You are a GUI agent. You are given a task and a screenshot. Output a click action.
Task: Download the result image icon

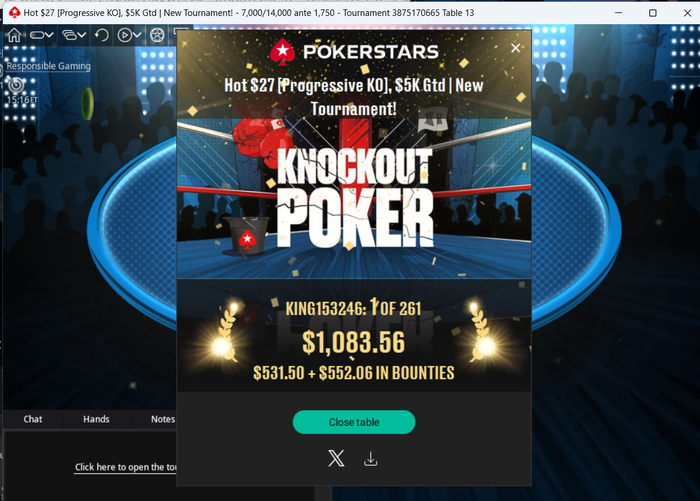(371, 459)
